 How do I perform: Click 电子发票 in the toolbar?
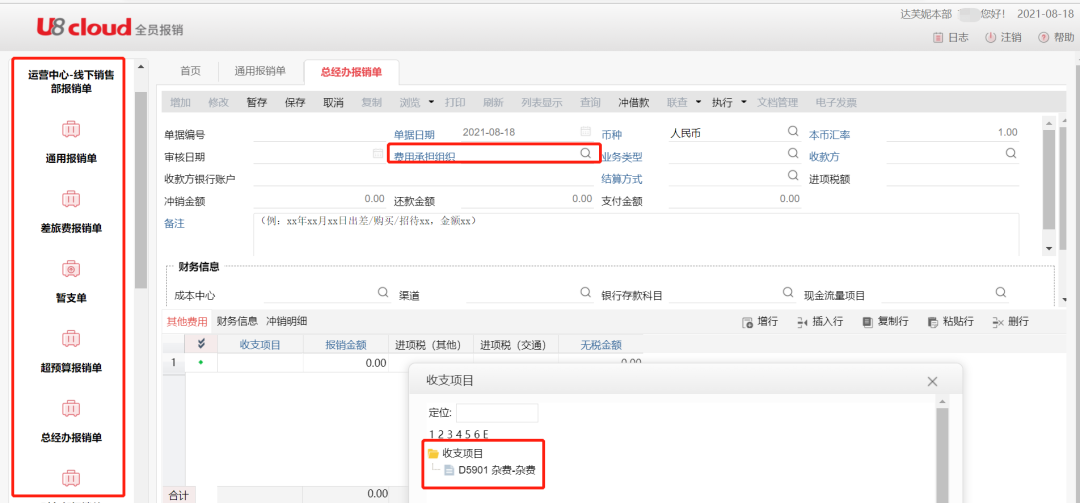coord(836,103)
